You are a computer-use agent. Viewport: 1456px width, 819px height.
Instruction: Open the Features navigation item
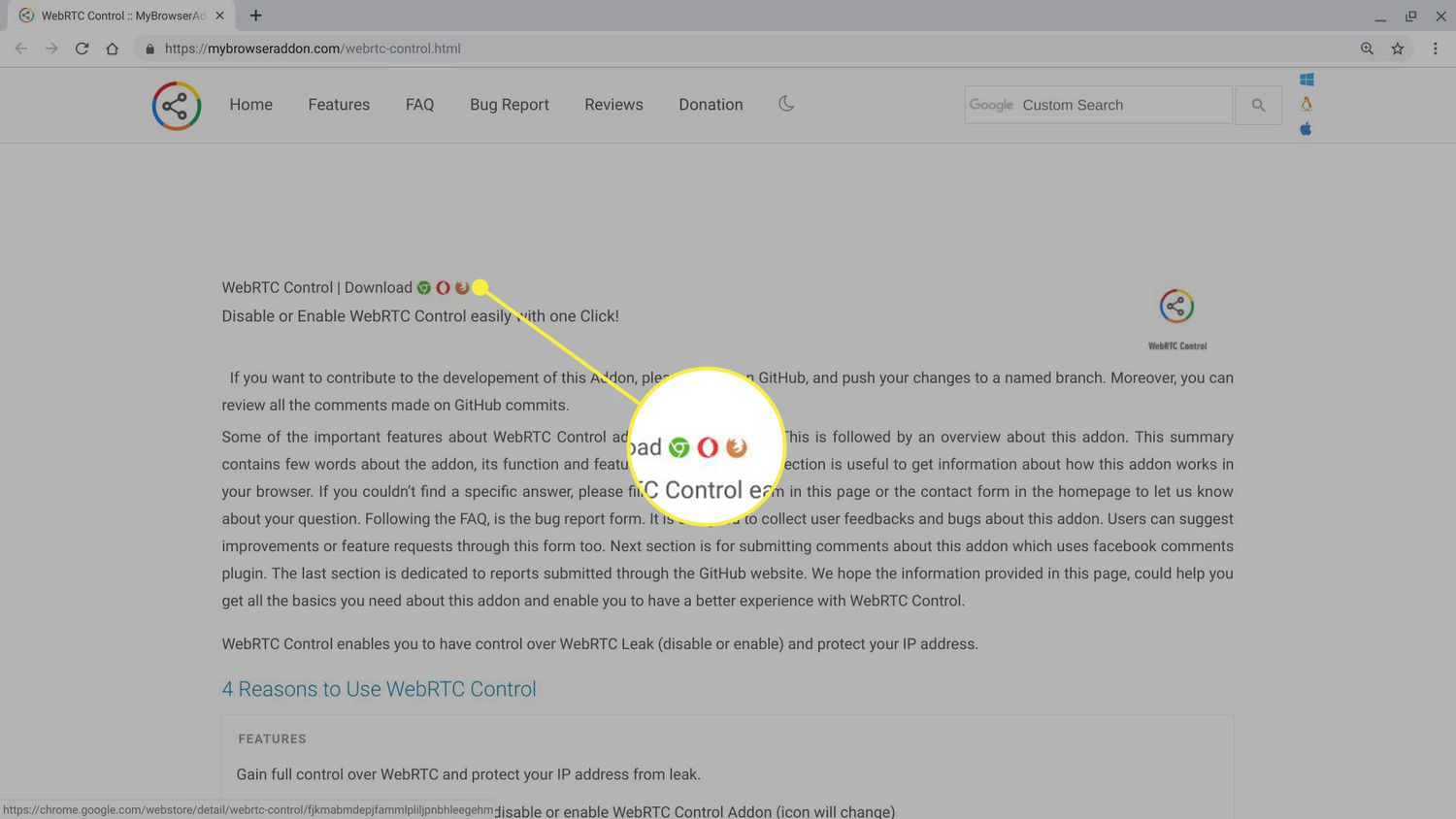pyautogui.click(x=339, y=105)
